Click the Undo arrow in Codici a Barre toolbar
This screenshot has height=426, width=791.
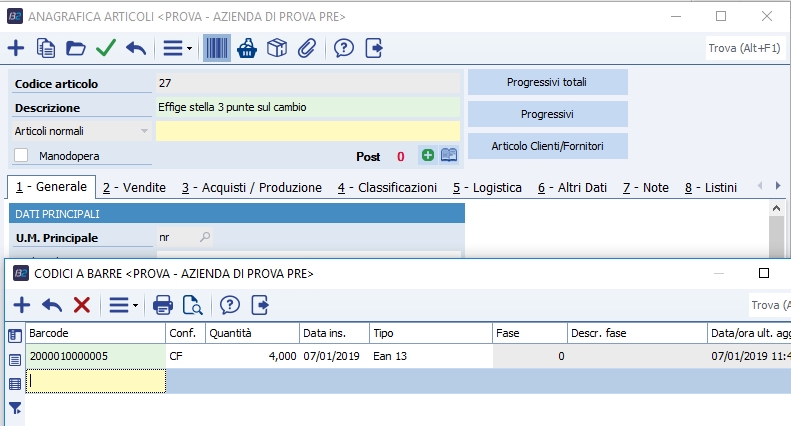click(x=52, y=305)
